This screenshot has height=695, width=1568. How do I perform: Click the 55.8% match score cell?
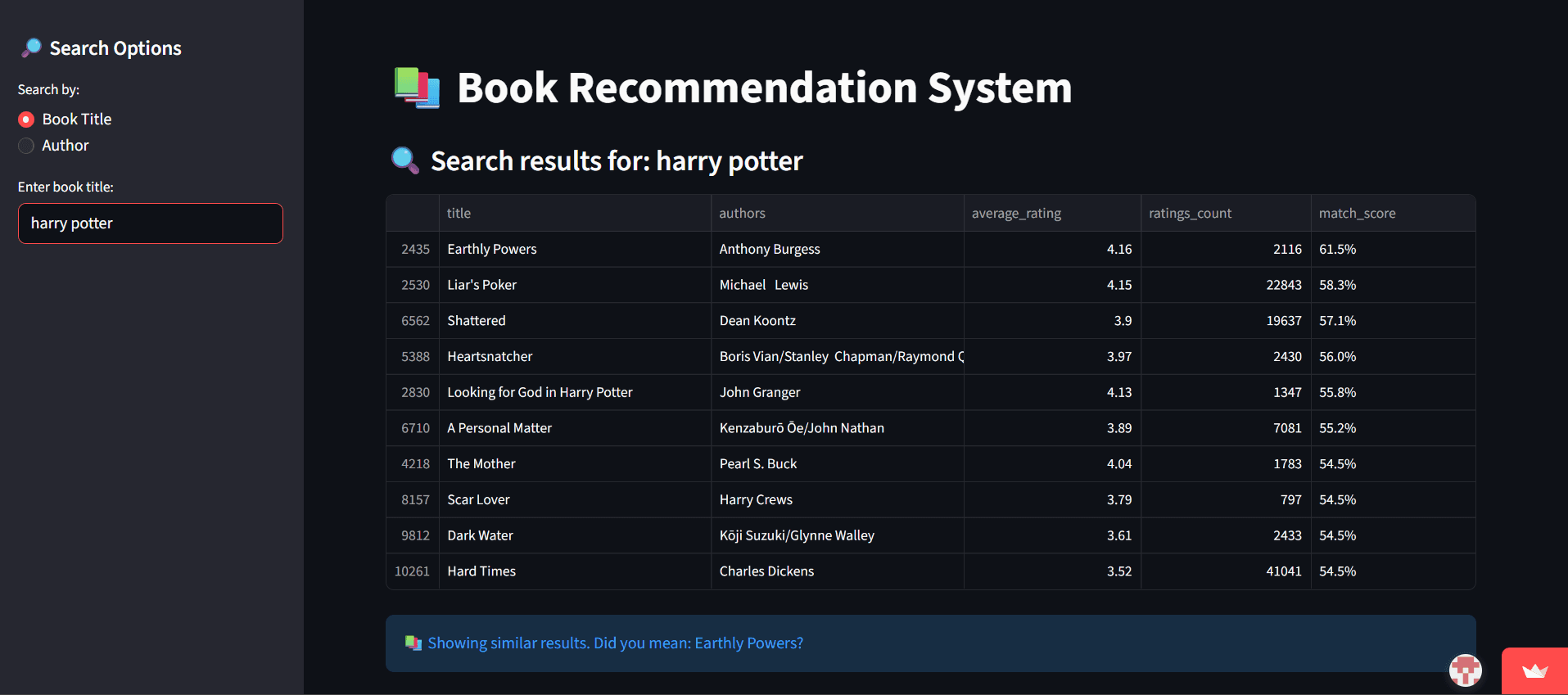pyautogui.click(x=1393, y=392)
